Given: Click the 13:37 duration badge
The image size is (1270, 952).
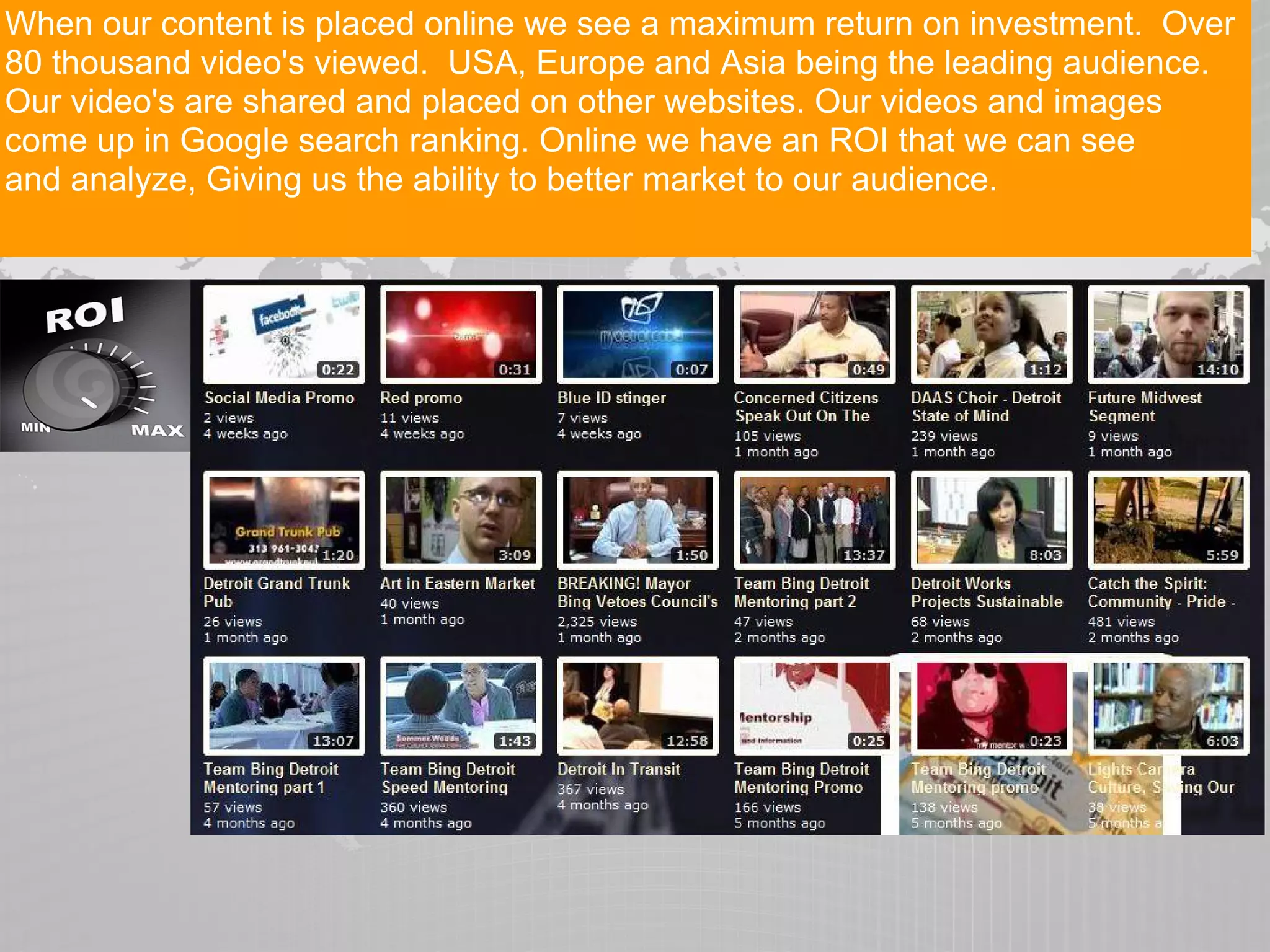Looking at the screenshot, I should (x=864, y=555).
